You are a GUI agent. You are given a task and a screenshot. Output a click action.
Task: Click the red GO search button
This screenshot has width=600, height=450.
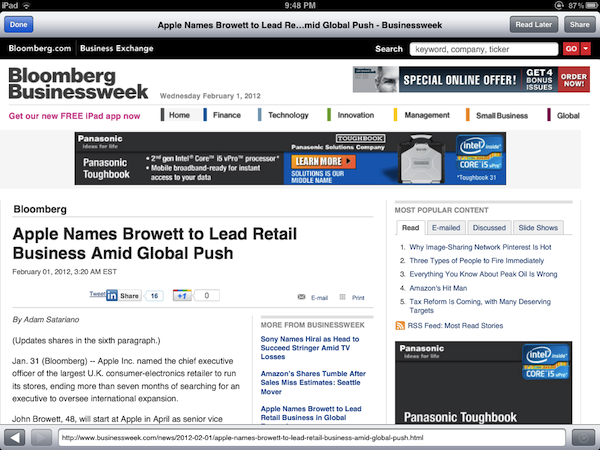572,49
